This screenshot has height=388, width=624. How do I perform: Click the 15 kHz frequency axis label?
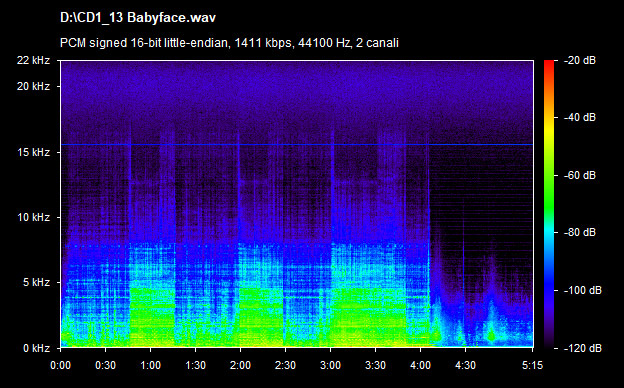pyautogui.click(x=33, y=152)
